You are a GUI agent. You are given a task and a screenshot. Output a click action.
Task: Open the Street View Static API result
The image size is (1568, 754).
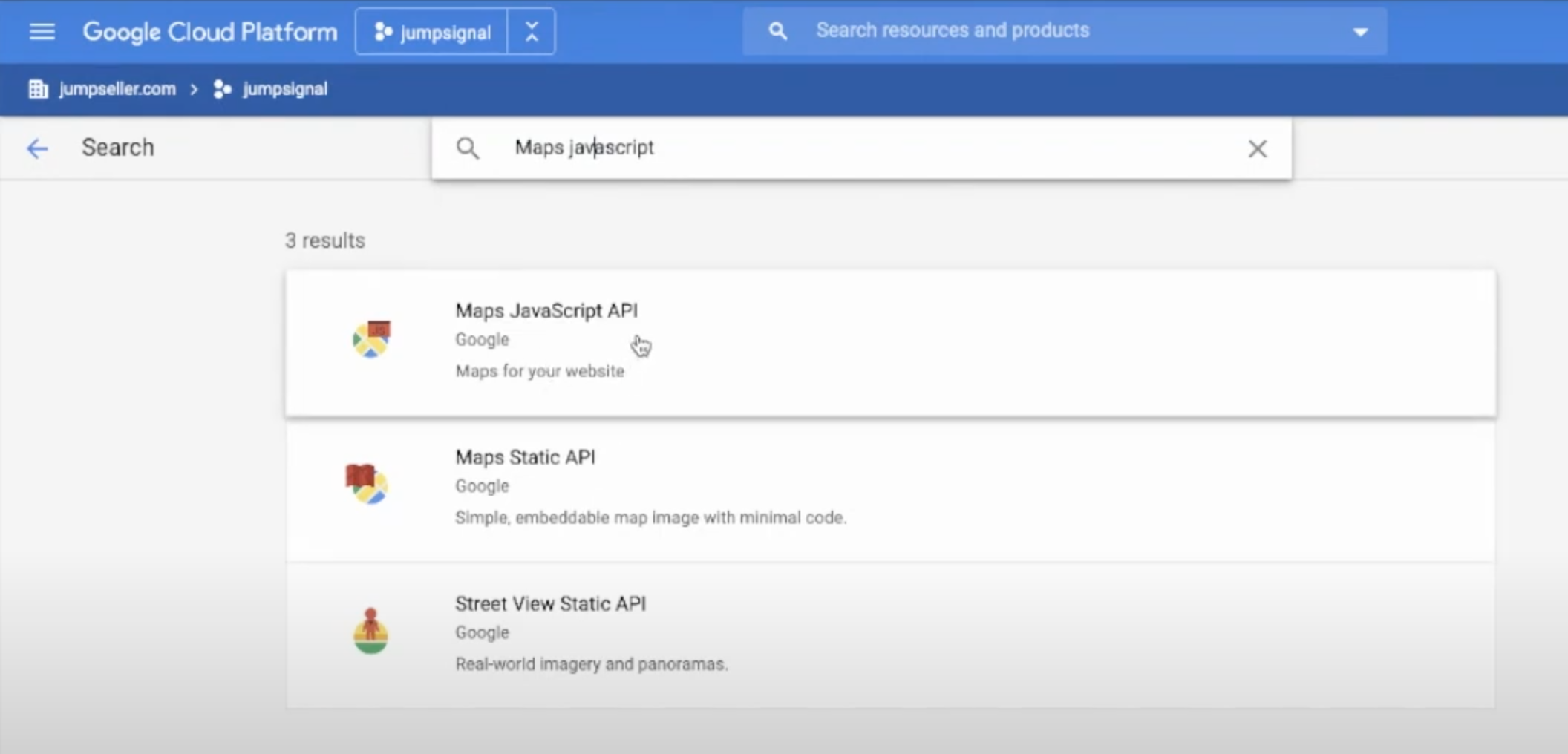click(890, 635)
